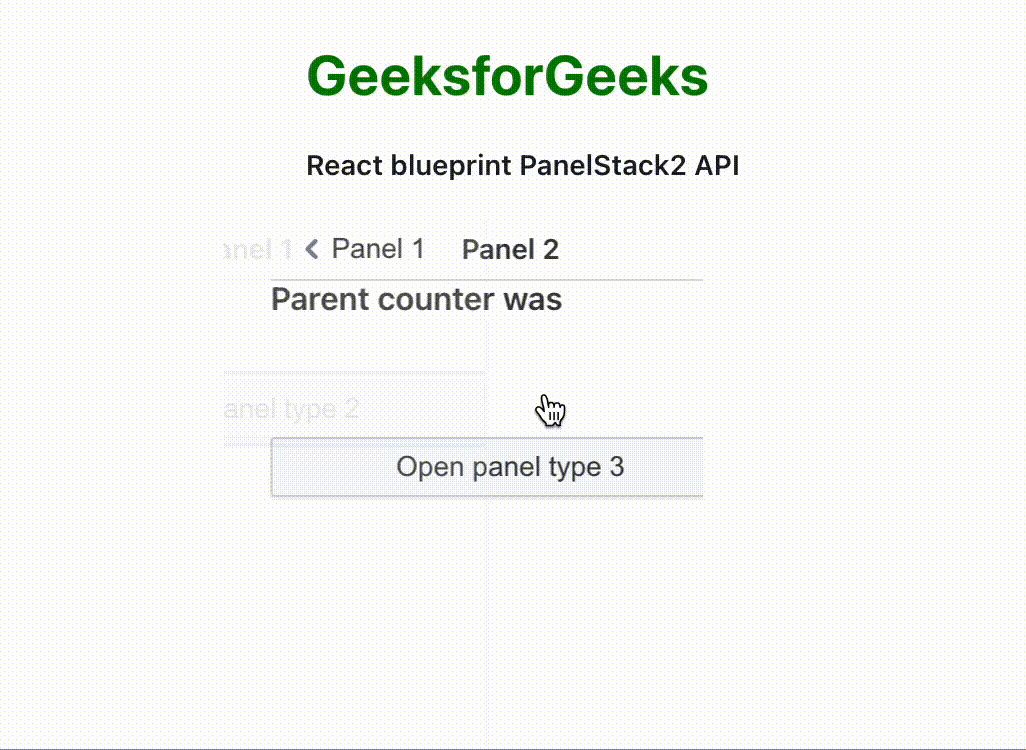This screenshot has width=1026, height=750.
Task: Select the Parent counter was heading
Action: click(416, 299)
